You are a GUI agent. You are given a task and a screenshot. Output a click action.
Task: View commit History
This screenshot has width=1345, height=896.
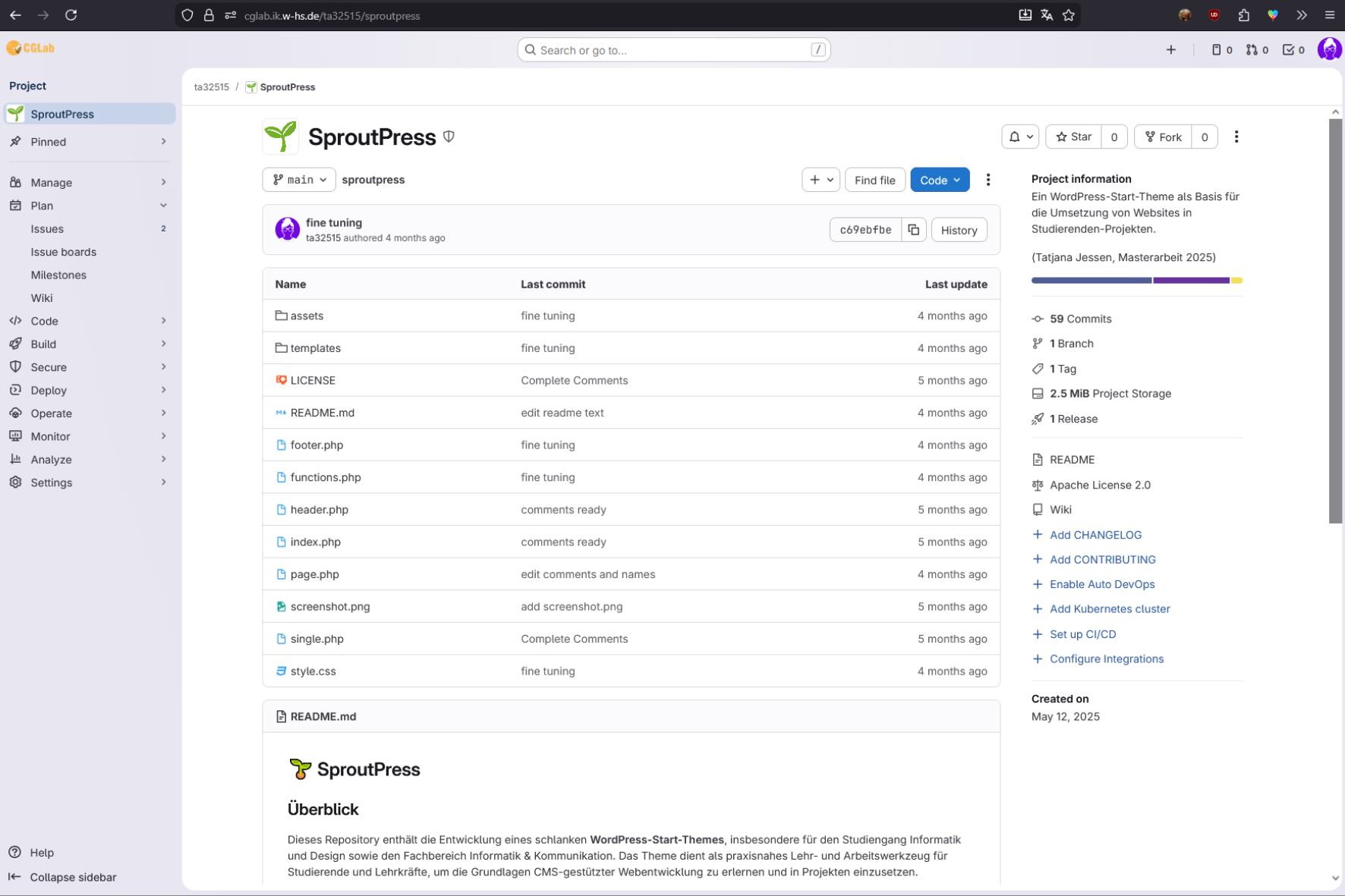[x=959, y=230]
